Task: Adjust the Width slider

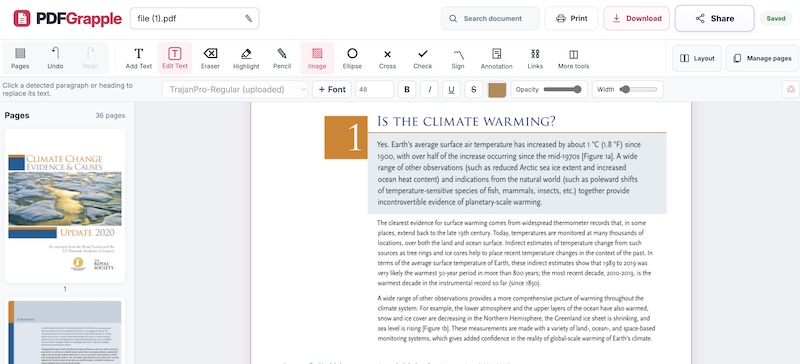Action: 638,89
